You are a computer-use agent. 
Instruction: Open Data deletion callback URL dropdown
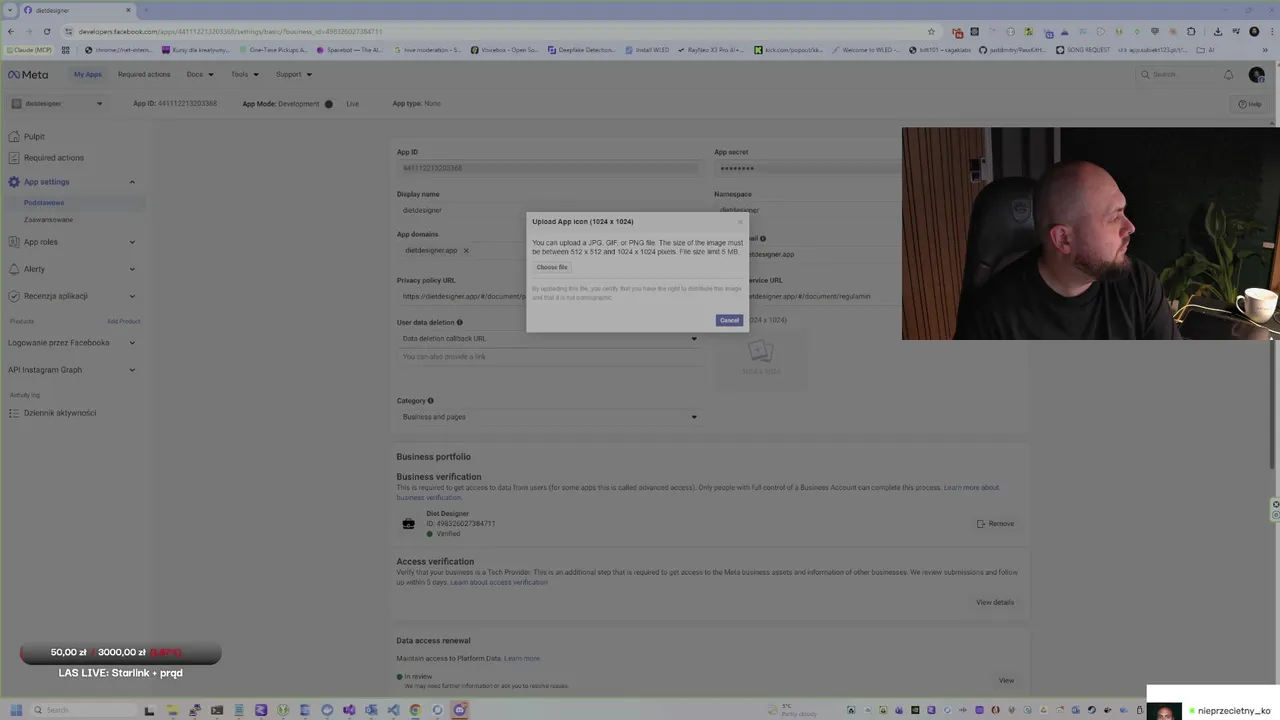point(548,338)
